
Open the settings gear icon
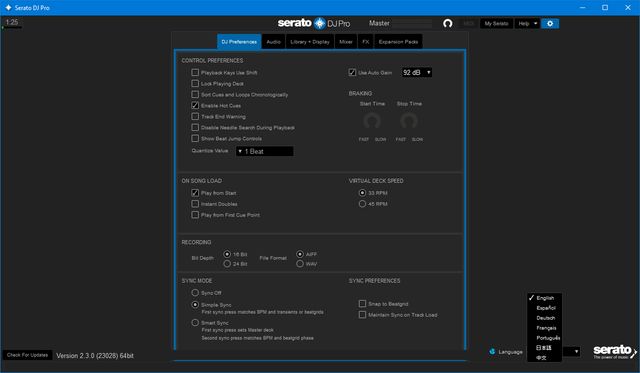tap(550, 24)
